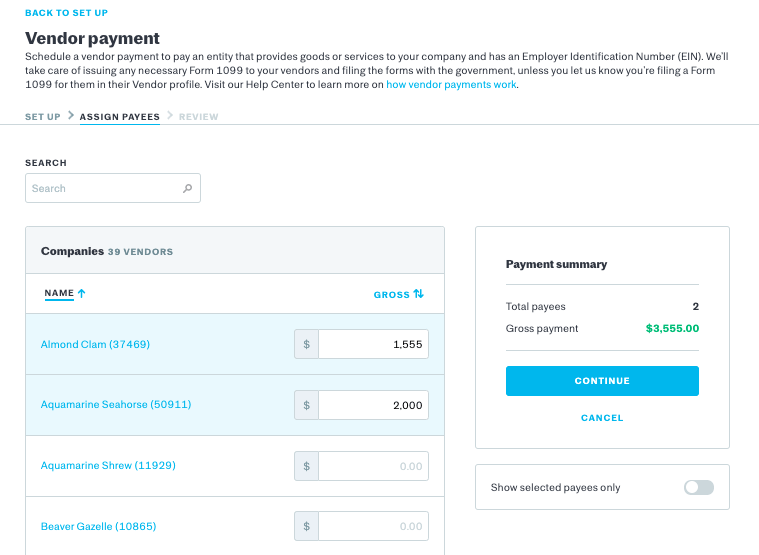This screenshot has width=759, height=555.
Task: Go Back to Set Up link
Action: click(x=66, y=13)
